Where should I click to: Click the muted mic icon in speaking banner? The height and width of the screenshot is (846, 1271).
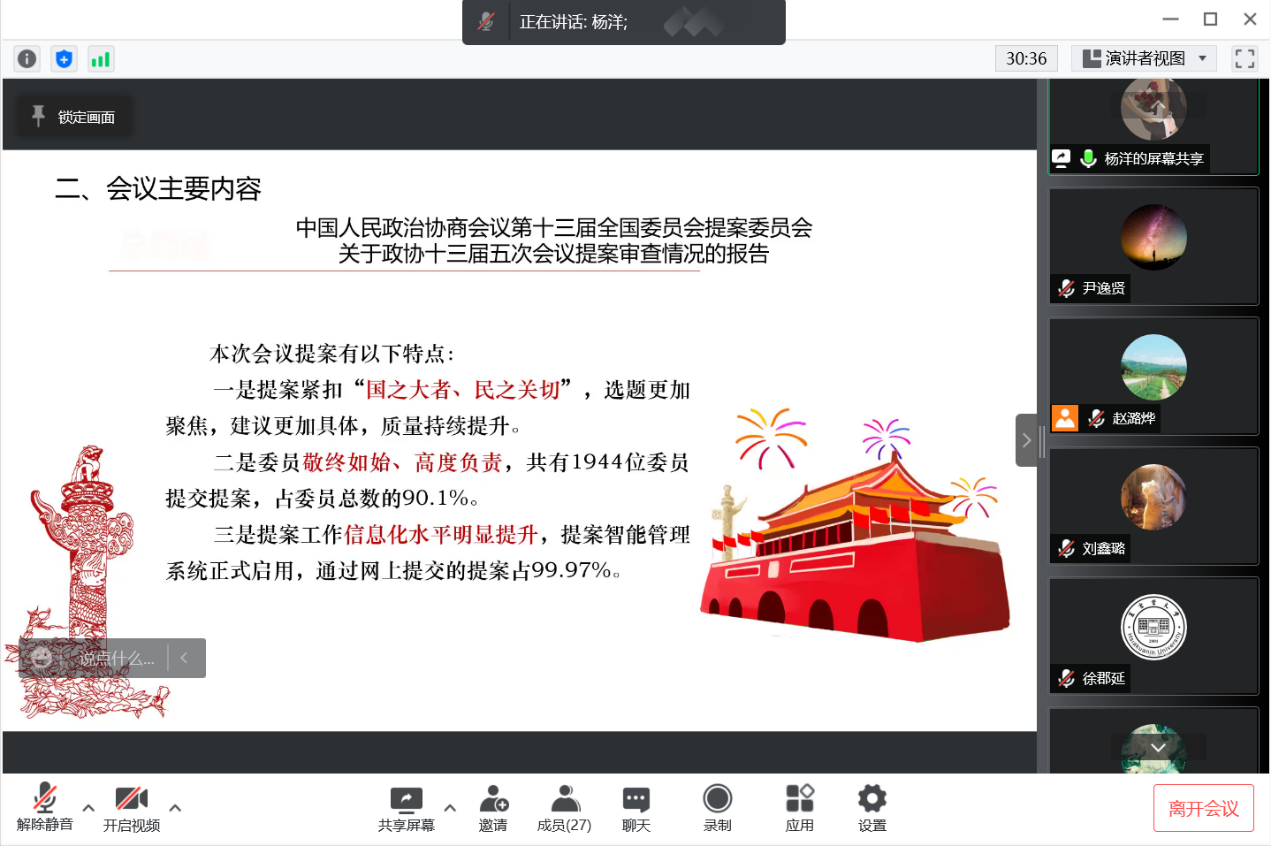point(486,22)
